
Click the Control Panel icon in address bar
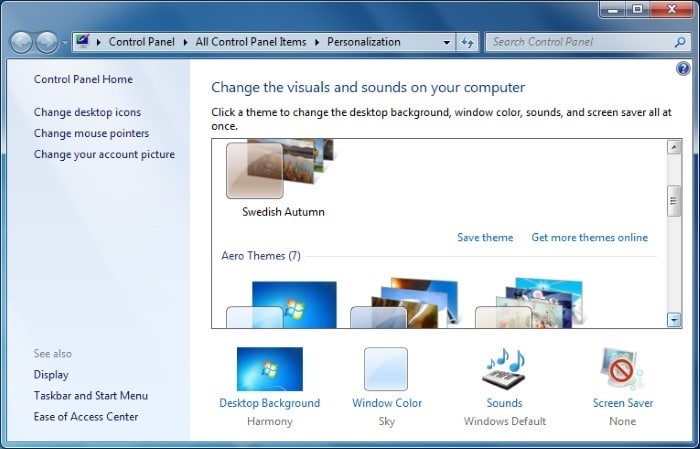point(83,42)
